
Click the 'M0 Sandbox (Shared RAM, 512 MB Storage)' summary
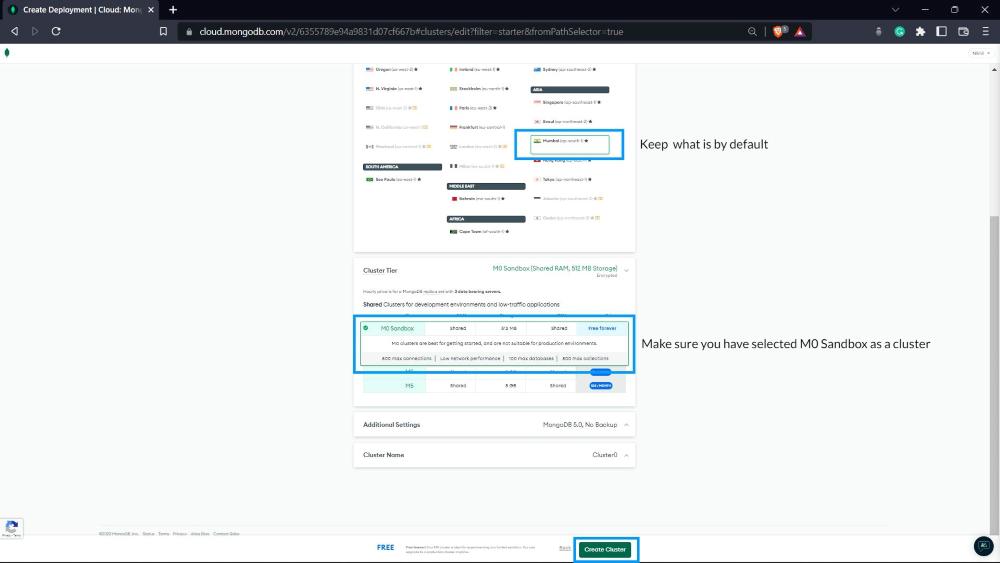tap(555, 268)
